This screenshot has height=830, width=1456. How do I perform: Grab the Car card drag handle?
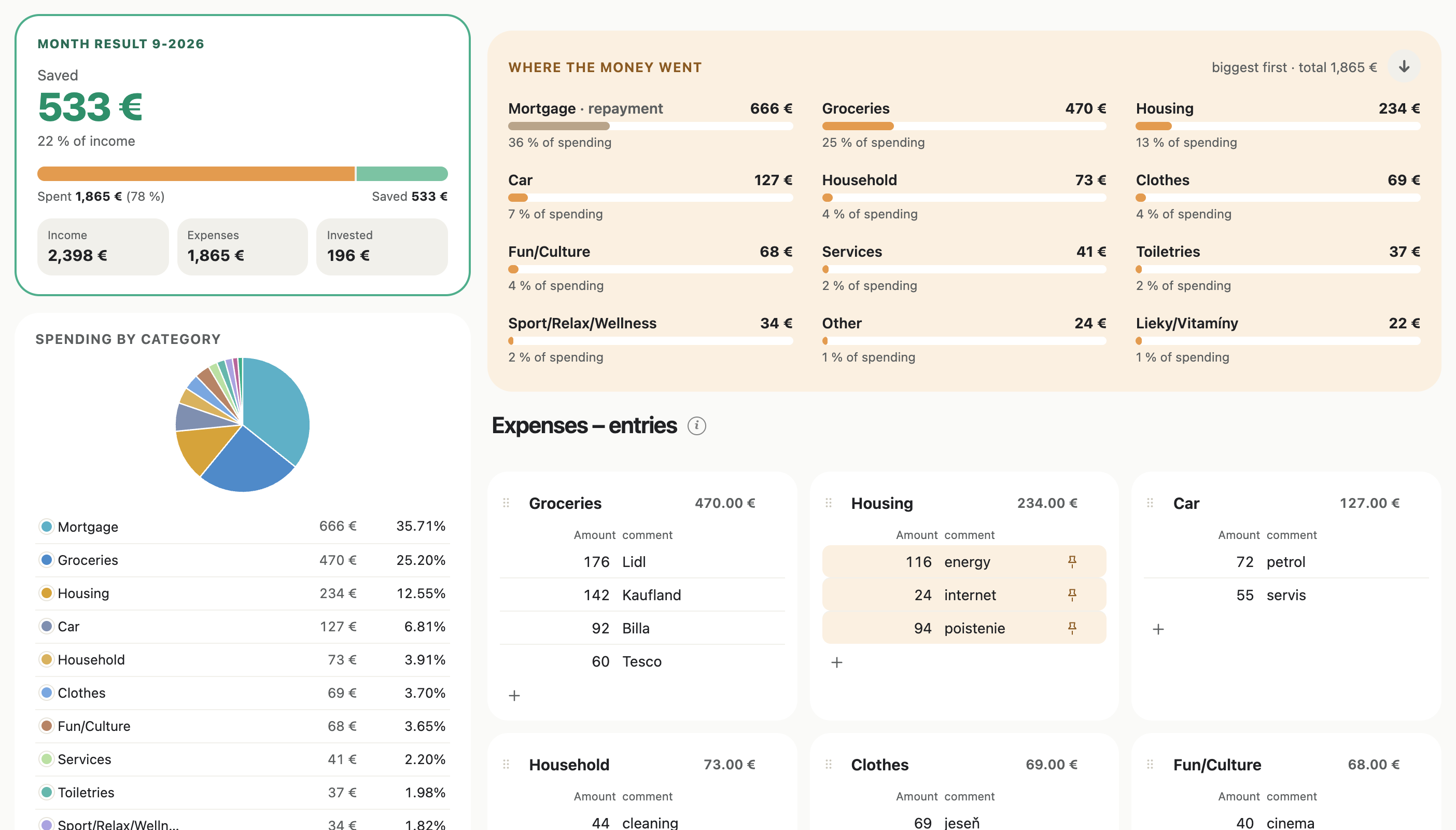pyautogui.click(x=1150, y=503)
